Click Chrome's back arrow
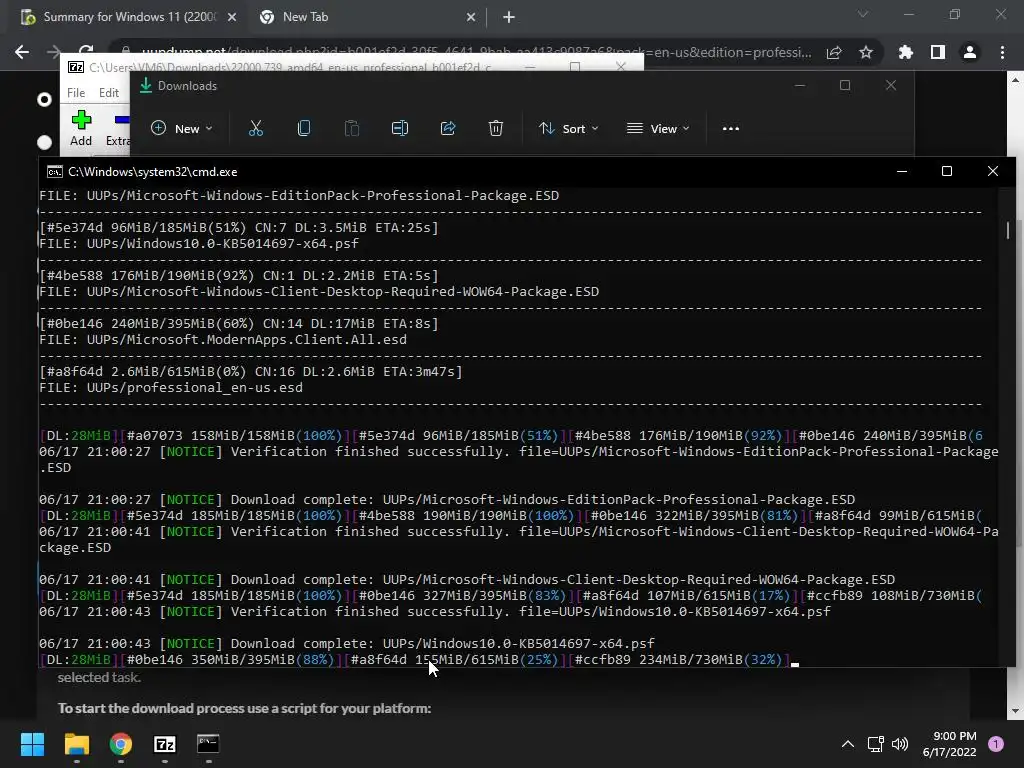1024x768 pixels. coord(22,52)
